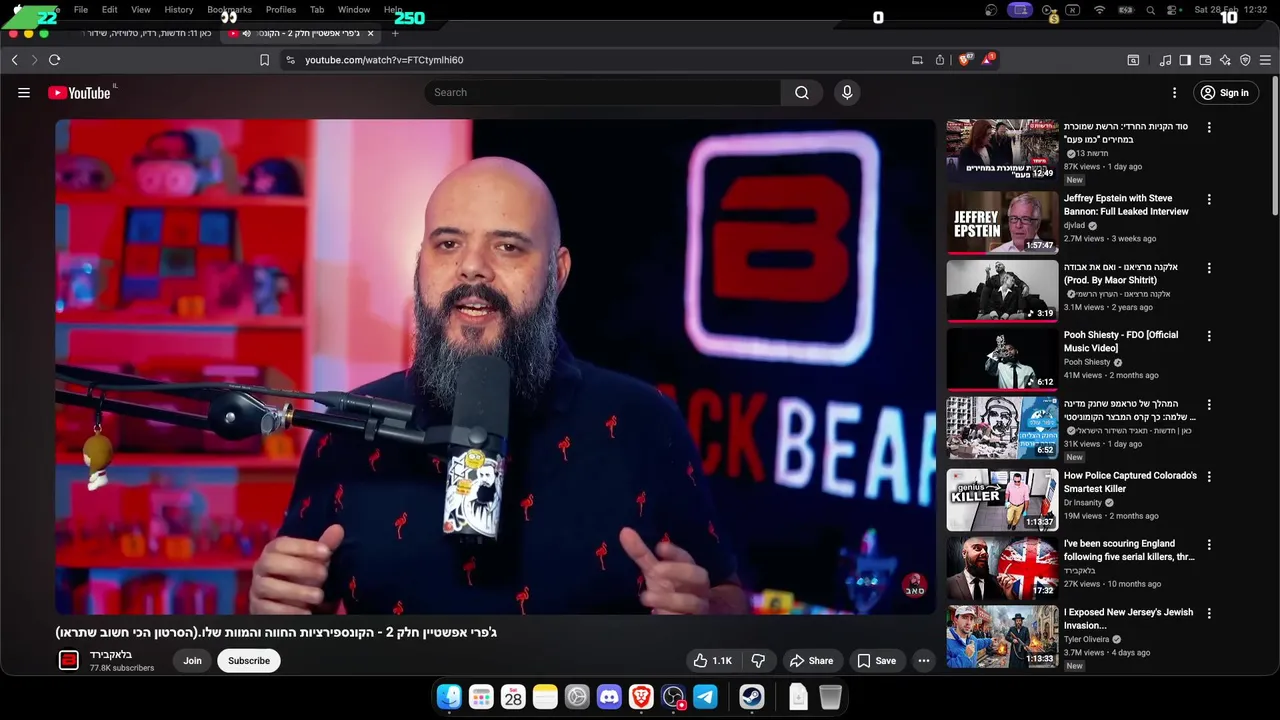Open options for I've been scouring England video
This screenshot has height=720, width=1280.
(x=1209, y=546)
